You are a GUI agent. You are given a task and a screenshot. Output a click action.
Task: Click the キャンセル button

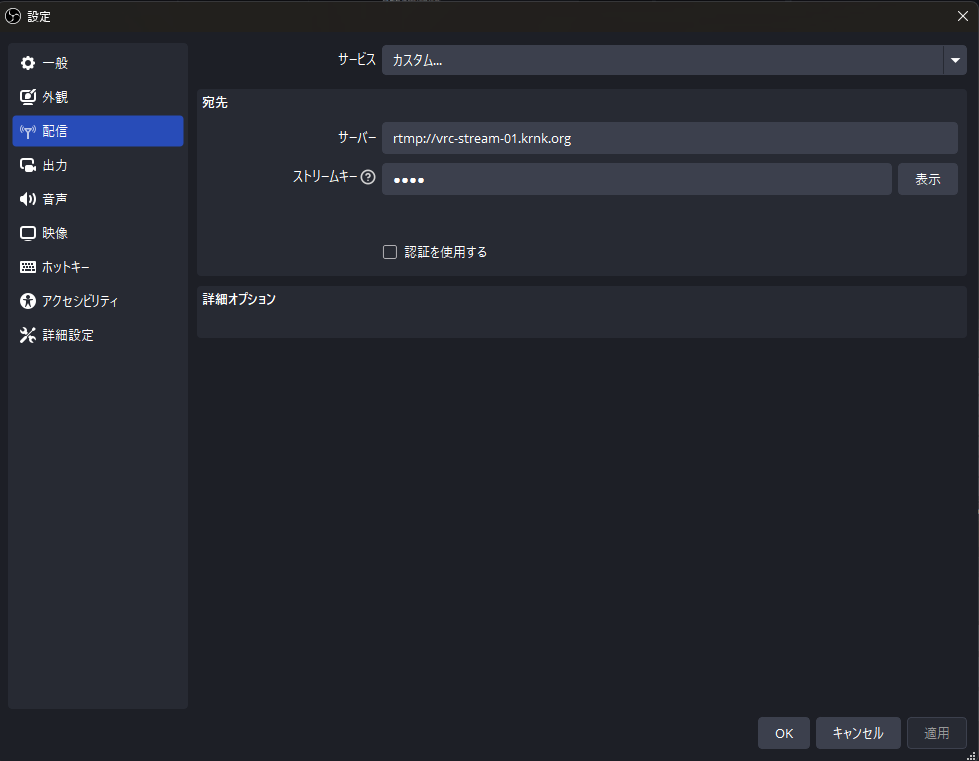point(857,733)
